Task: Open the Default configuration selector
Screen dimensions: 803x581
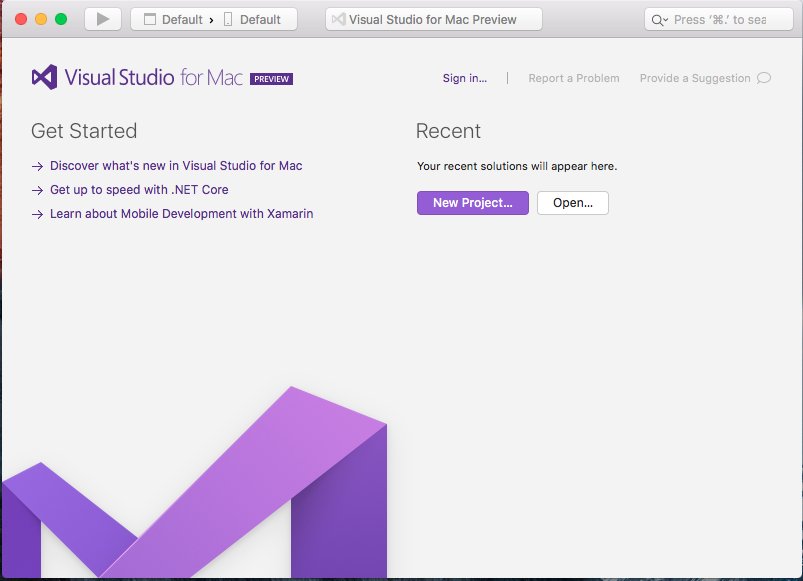Action: pos(173,19)
